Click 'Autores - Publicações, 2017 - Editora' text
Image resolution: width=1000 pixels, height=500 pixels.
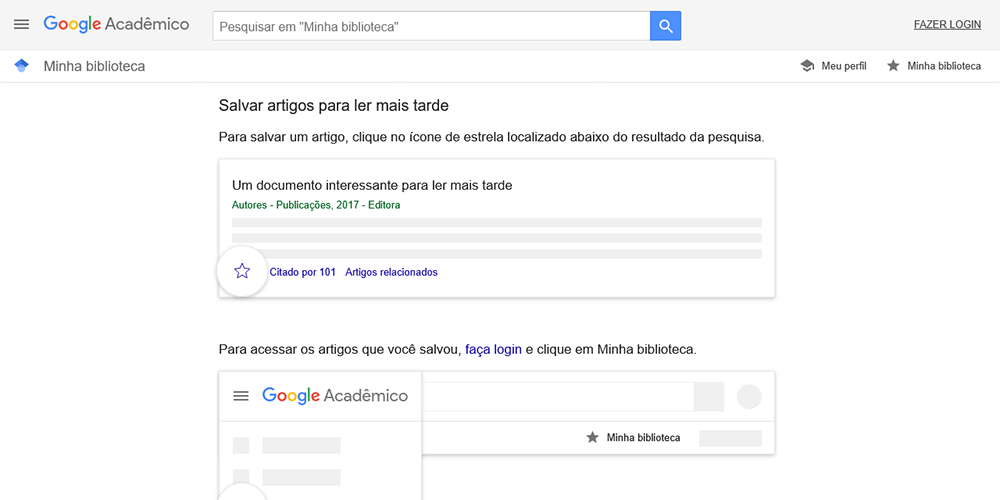pos(316,205)
